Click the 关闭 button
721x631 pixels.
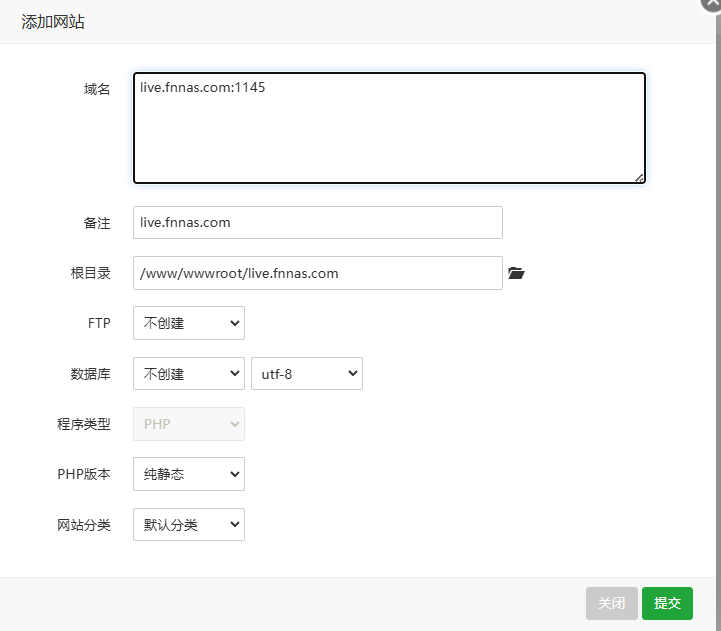click(612, 603)
